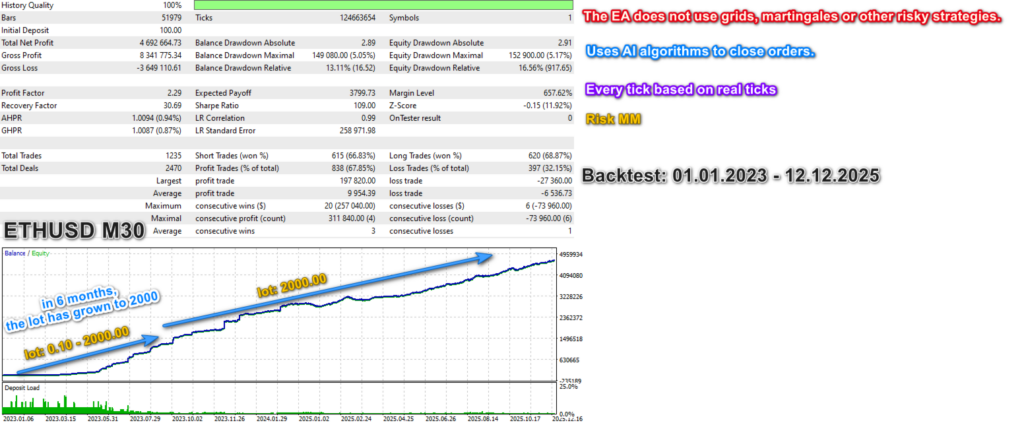
Task: Click the Sharpe Ratio value 109.00
Action: [x=364, y=106]
